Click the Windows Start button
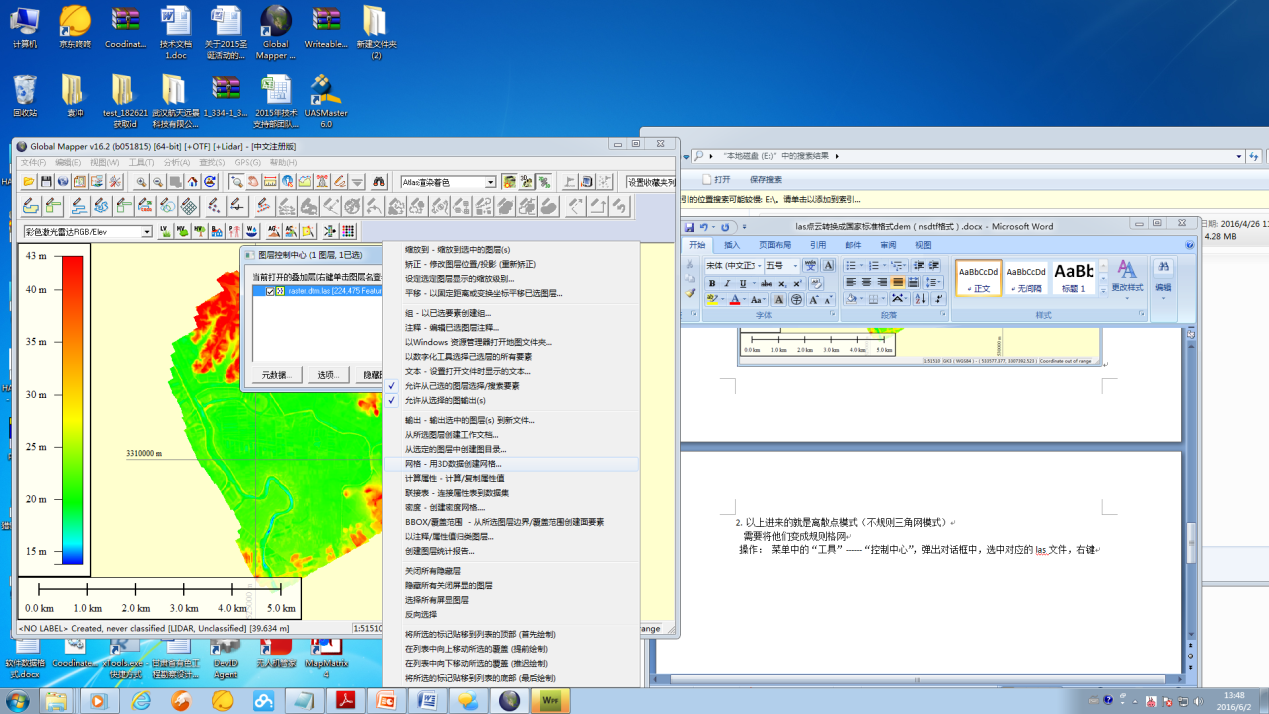This screenshot has height=714, width=1269. click(17, 700)
